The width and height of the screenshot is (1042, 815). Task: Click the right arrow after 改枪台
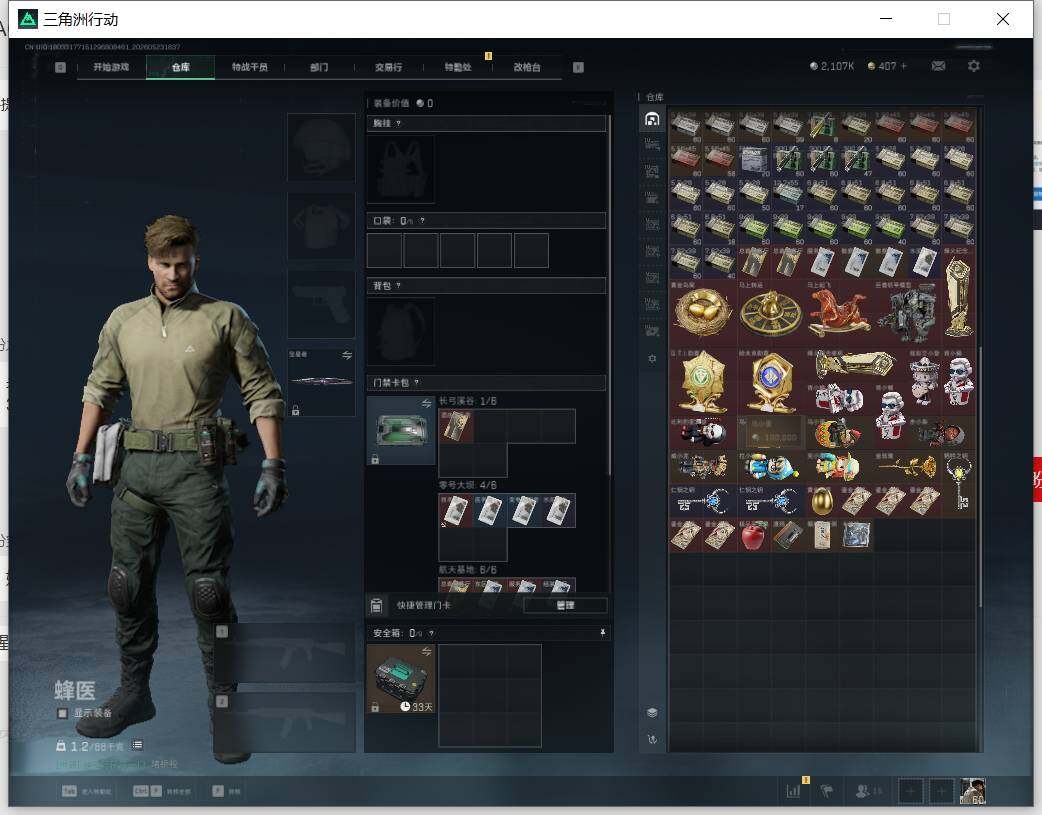pyautogui.click(x=578, y=67)
